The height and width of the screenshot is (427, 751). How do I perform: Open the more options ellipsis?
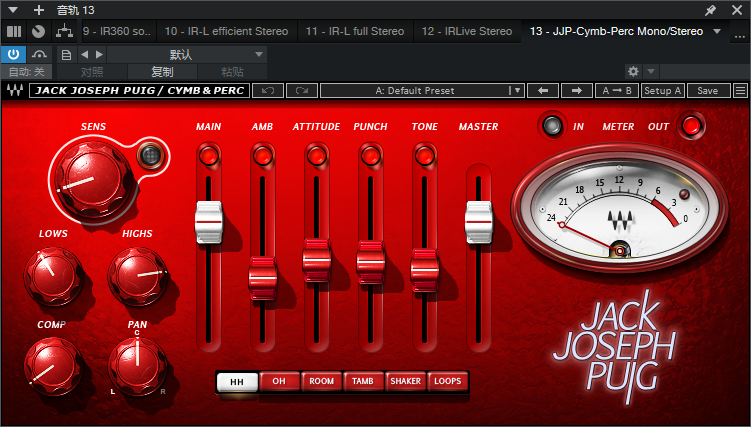pos(740,35)
